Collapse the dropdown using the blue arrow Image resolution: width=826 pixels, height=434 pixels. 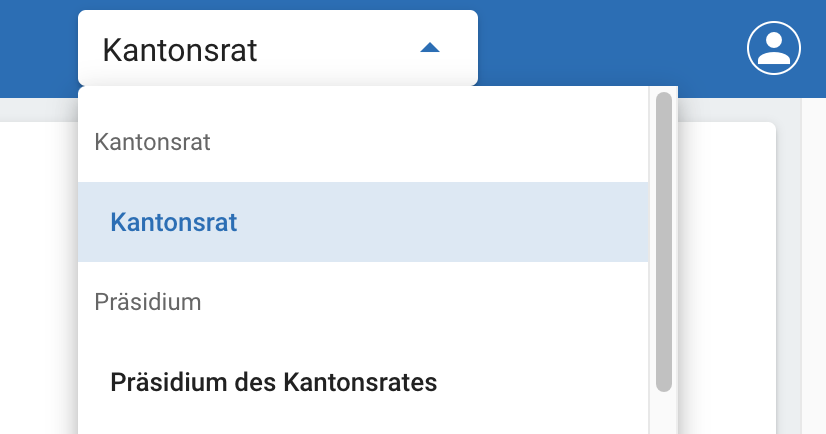[430, 48]
